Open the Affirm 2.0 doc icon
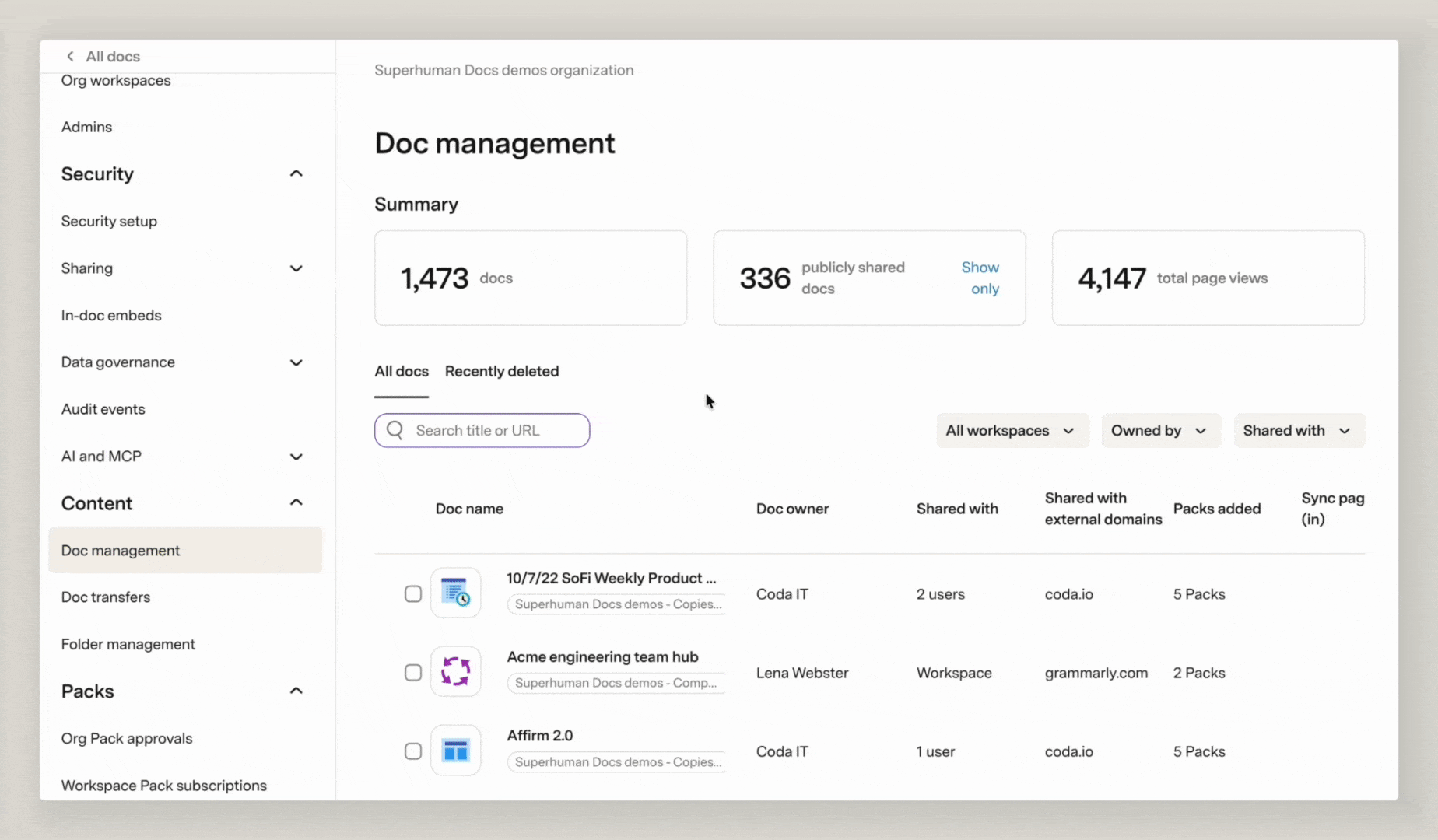Screen dimensions: 1438x840 click(456, 751)
